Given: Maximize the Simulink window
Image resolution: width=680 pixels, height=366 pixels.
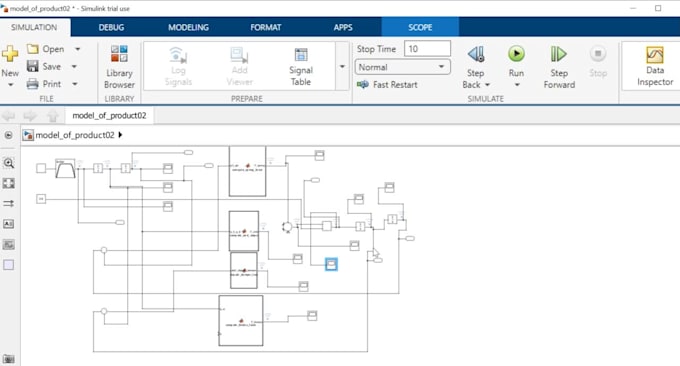Looking at the screenshot, I should click(658, 8).
